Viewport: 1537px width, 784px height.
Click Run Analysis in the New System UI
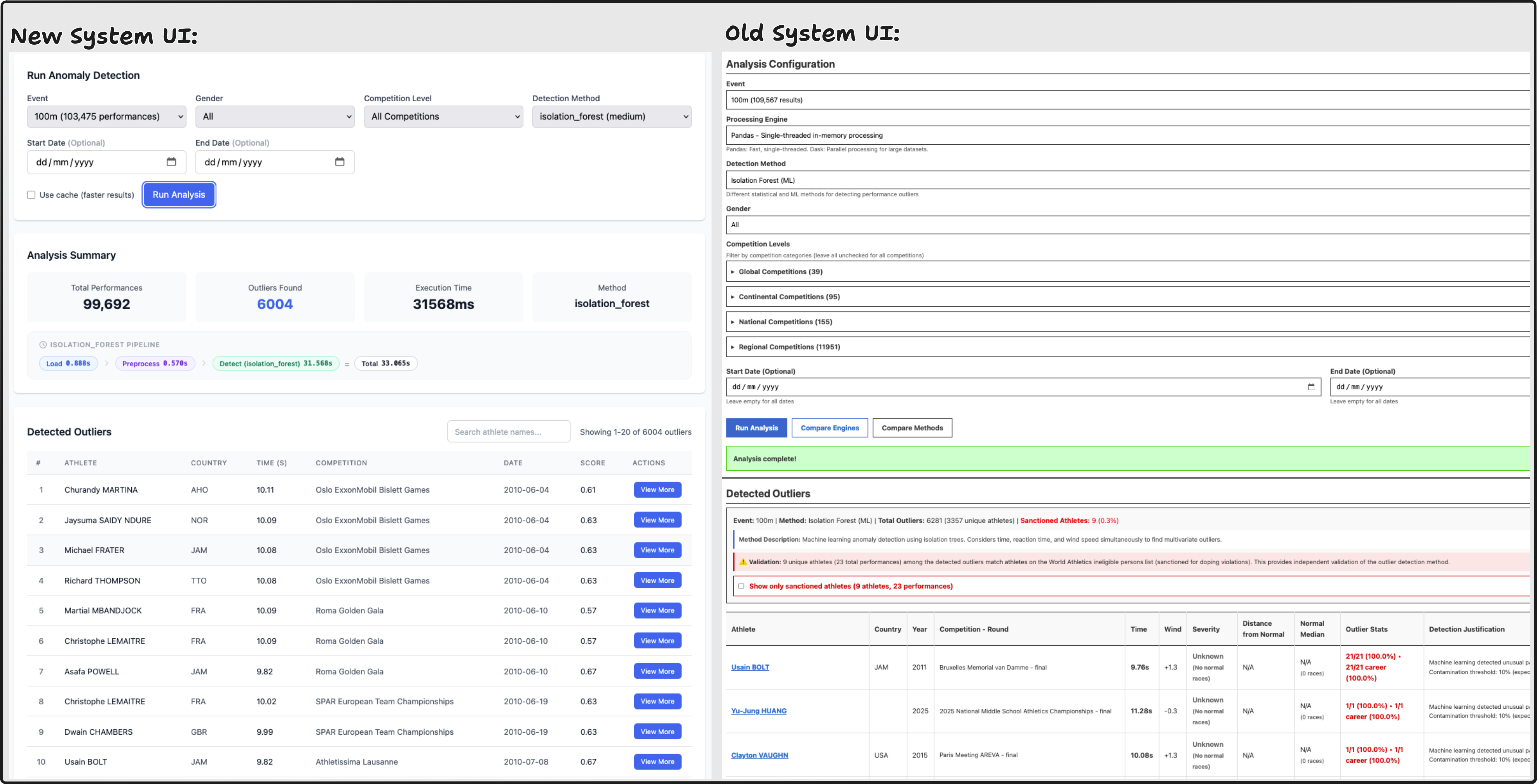179,195
